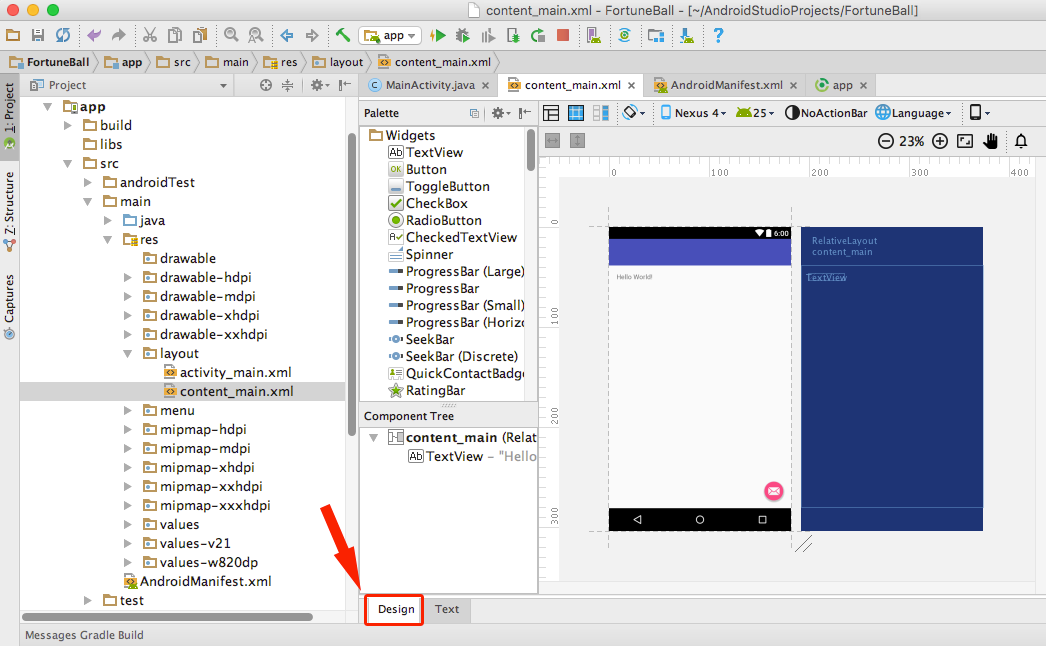Open the Language dropdown
This screenshot has width=1046, height=646.
913,113
